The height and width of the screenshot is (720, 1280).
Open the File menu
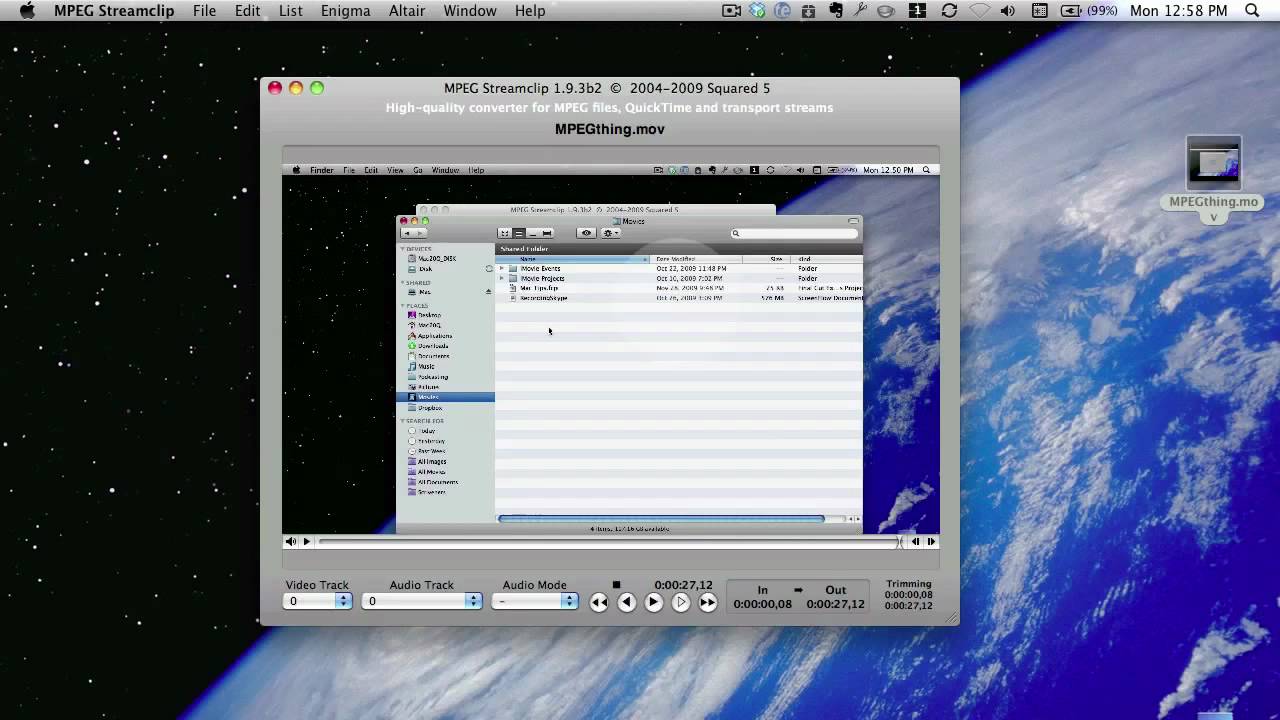(x=204, y=11)
